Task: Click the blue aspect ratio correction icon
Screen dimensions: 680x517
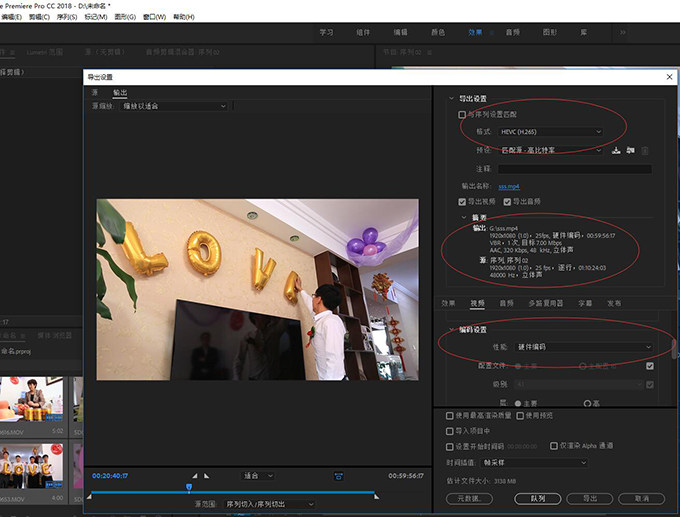Action: click(x=339, y=476)
